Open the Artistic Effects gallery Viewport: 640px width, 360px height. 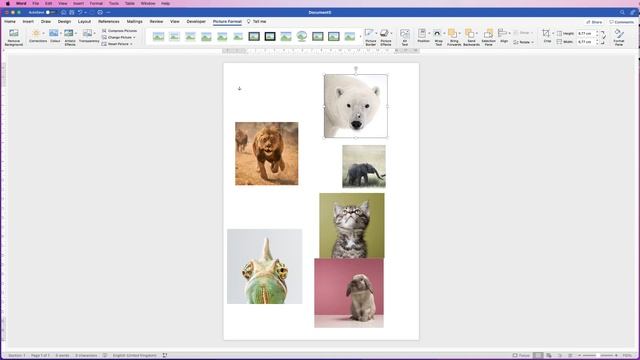click(69, 37)
